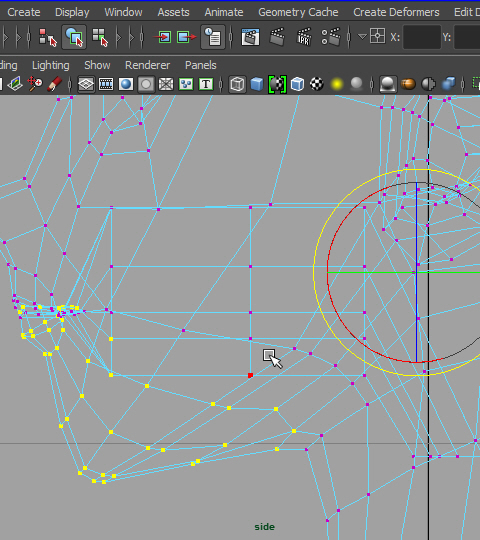Switch viewport to Smooth Shade All

pos(257,84)
